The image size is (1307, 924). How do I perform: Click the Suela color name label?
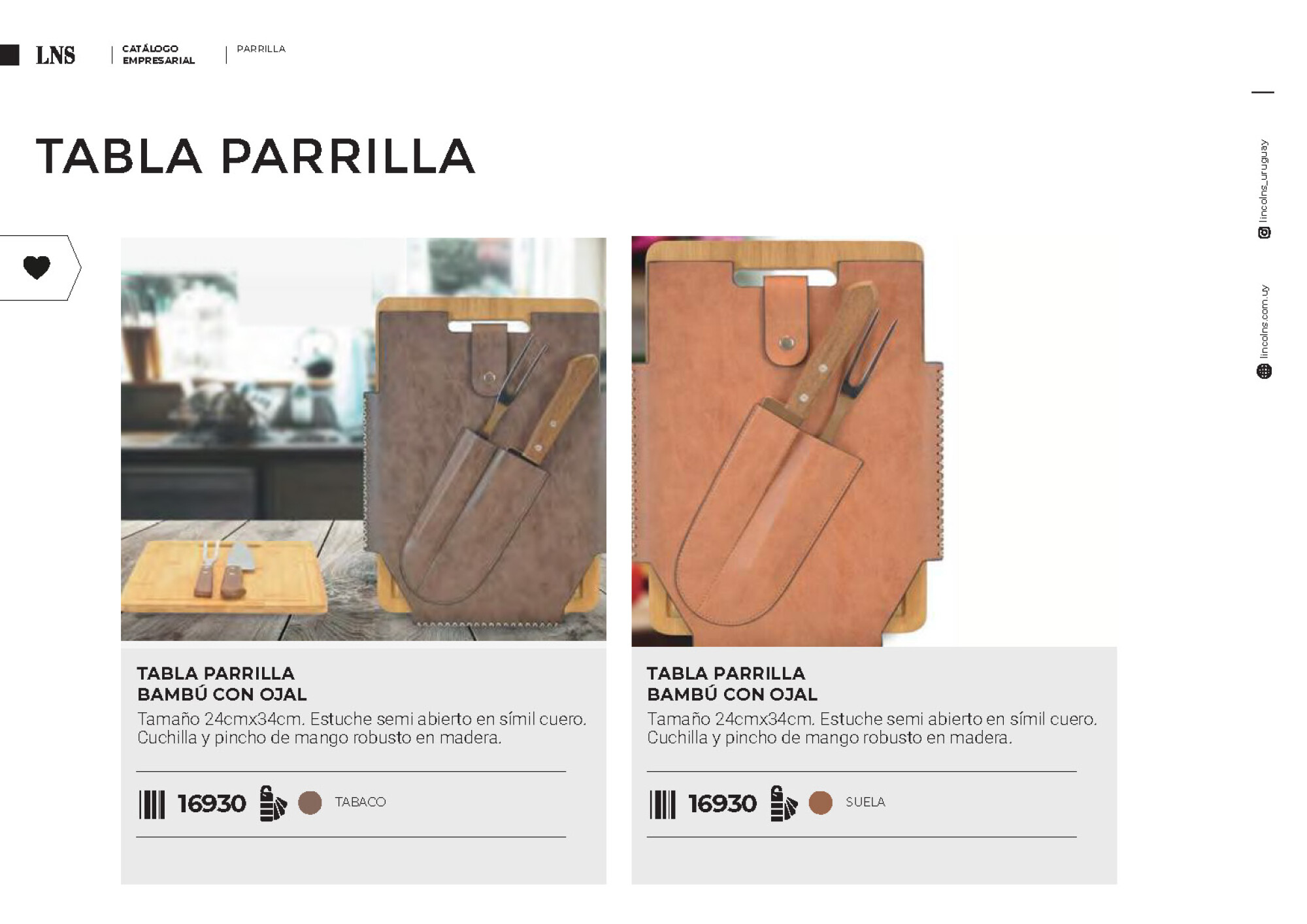click(x=865, y=802)
